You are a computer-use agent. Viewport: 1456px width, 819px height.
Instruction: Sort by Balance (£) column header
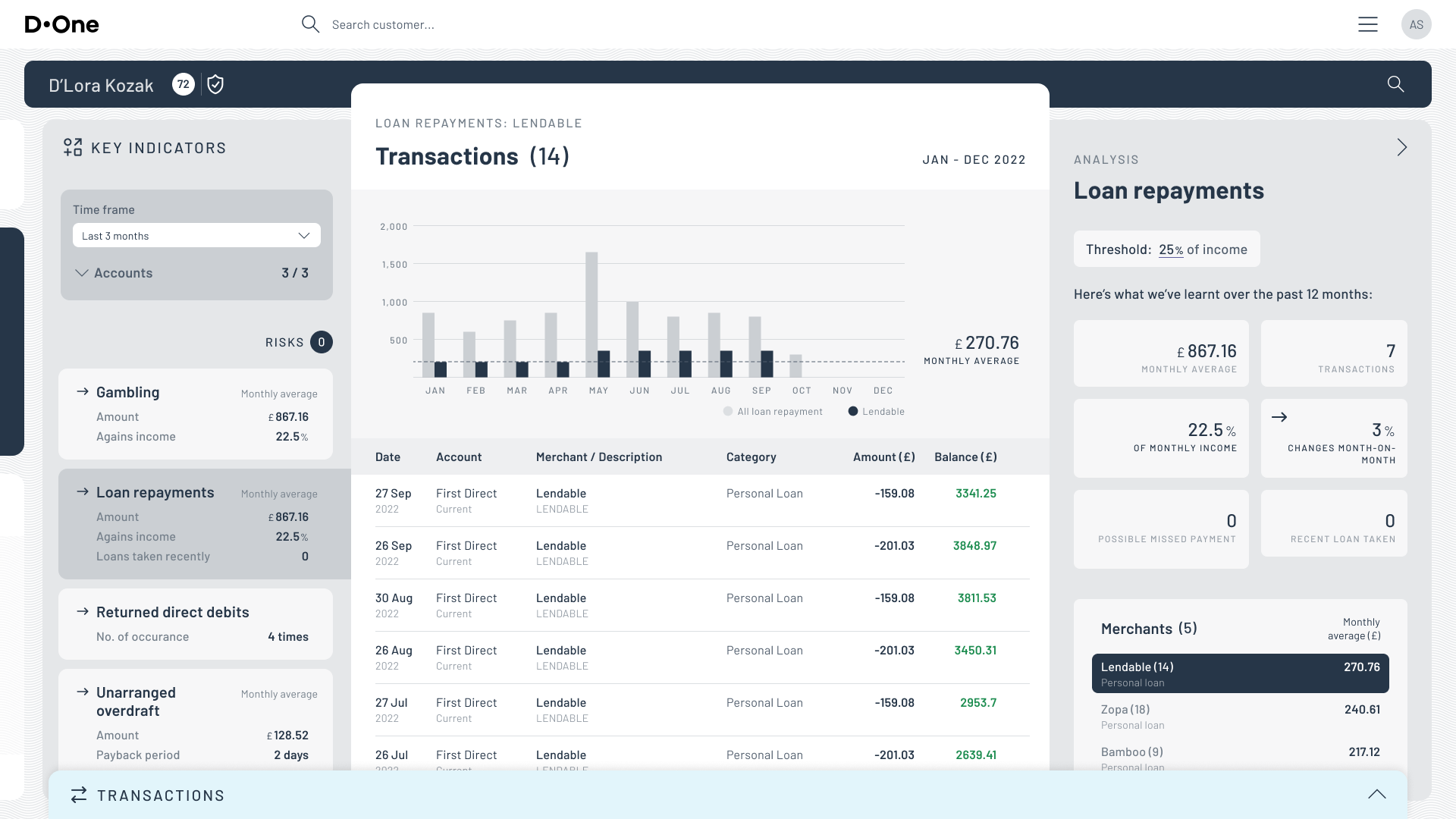[965, 457]
